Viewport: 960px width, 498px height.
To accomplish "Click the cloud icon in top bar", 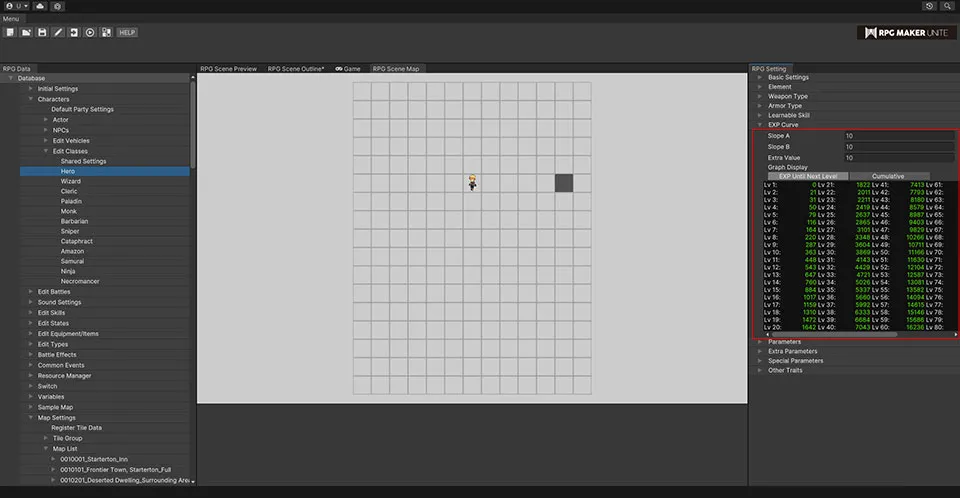I will point(39,6).
